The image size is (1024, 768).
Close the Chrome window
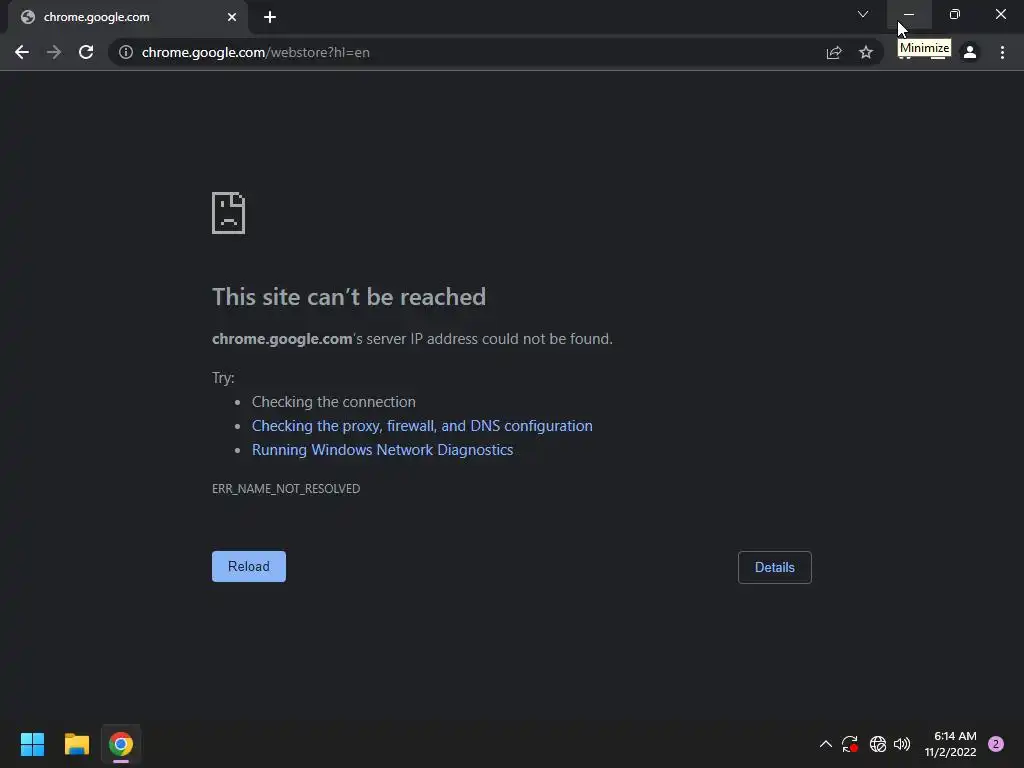(x=1000, y=14)
